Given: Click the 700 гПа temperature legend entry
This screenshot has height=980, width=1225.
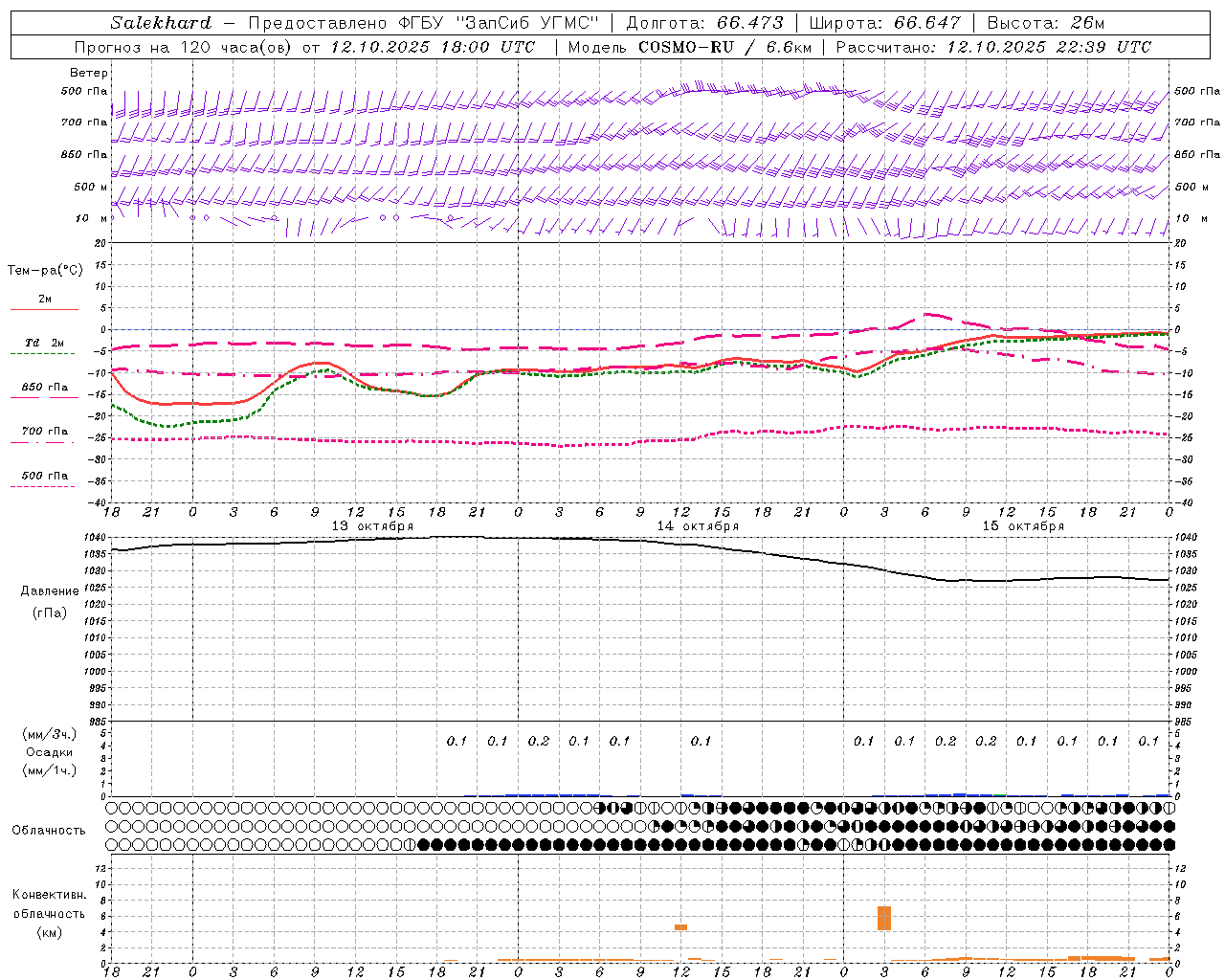Looking at the screenshot, I should (45, 432).
